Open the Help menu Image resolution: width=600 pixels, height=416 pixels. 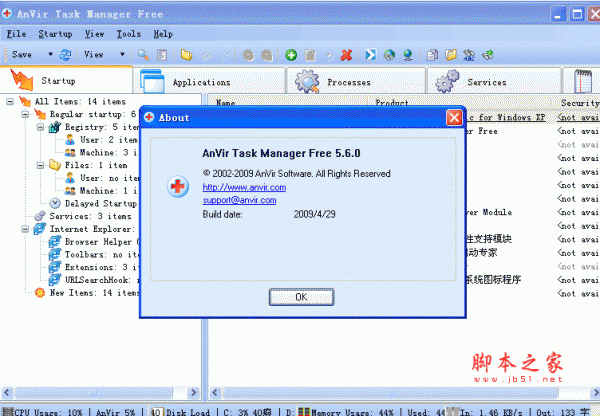pyautogui.click(x=163, y=34)
